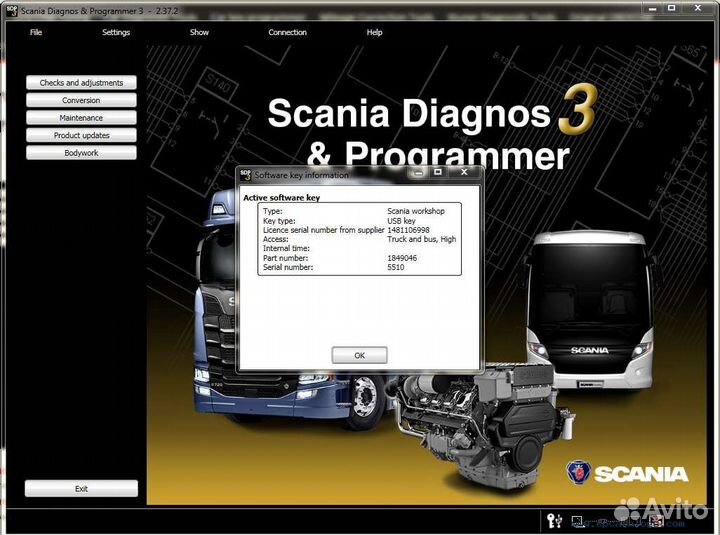Confirm the key info dialog with OK
Screen dimensions: 720x535
coord(360,355)
